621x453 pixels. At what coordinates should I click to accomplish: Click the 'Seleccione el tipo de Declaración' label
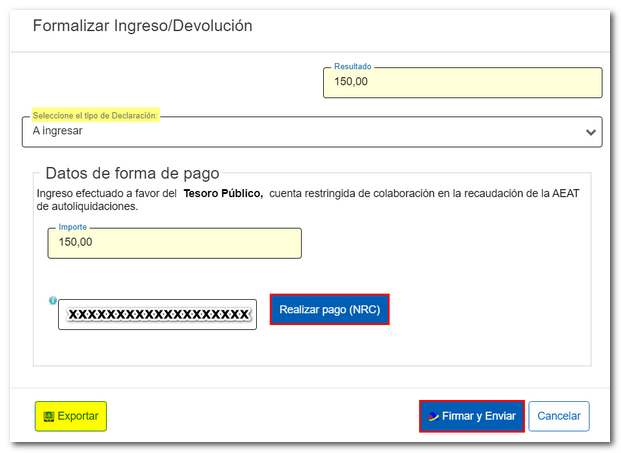(95, 116)
